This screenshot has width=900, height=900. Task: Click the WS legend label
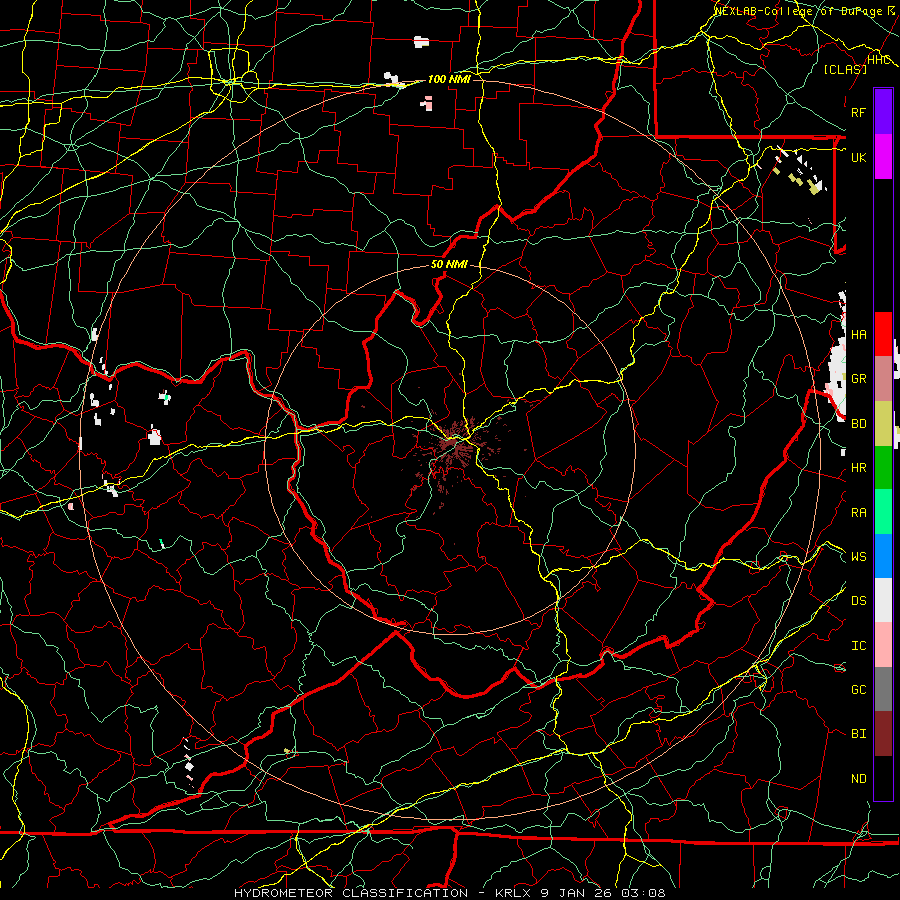click(x=859, y=556)
